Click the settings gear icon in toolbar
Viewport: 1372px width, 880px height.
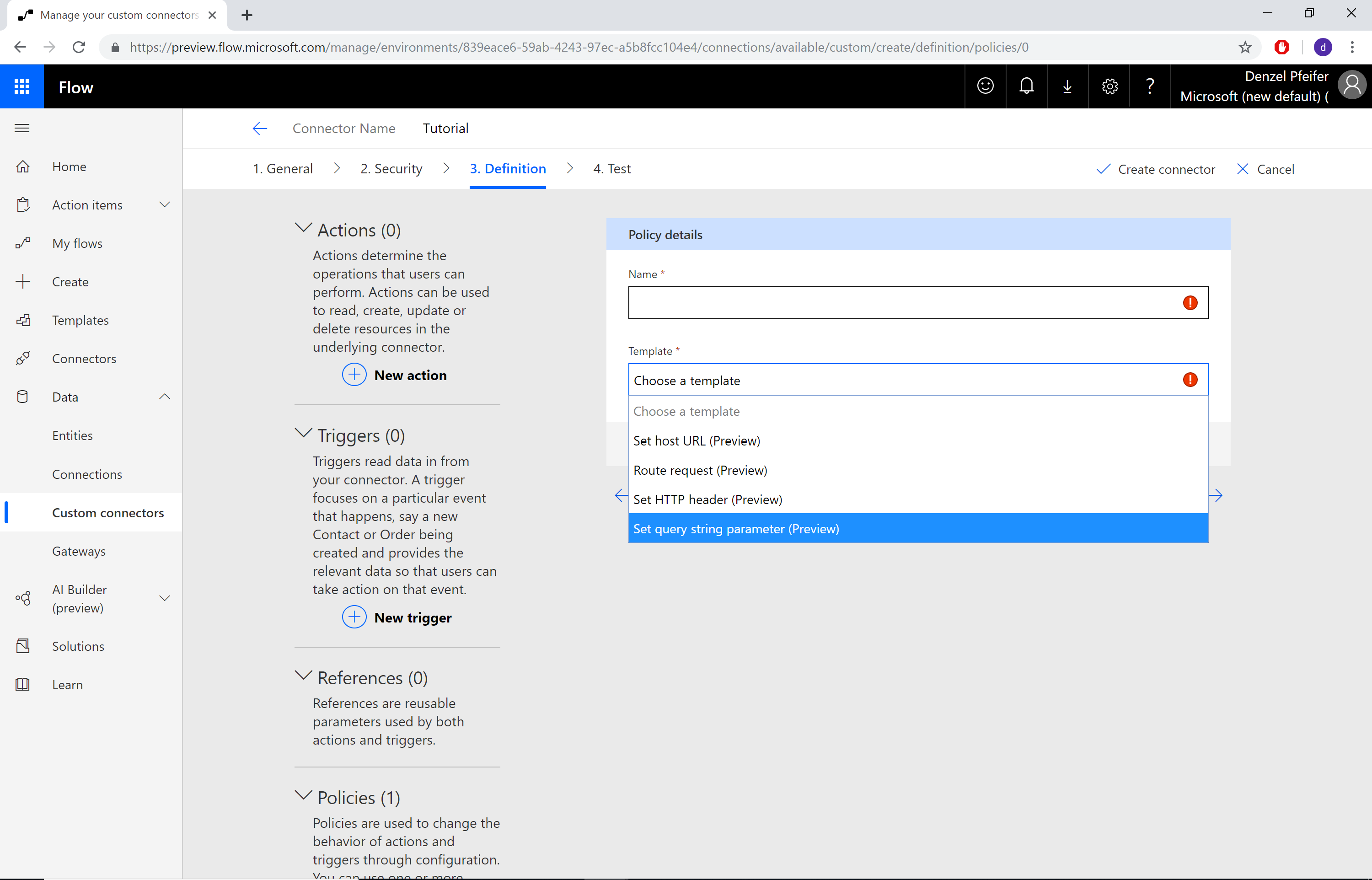tap(1110, 87)
